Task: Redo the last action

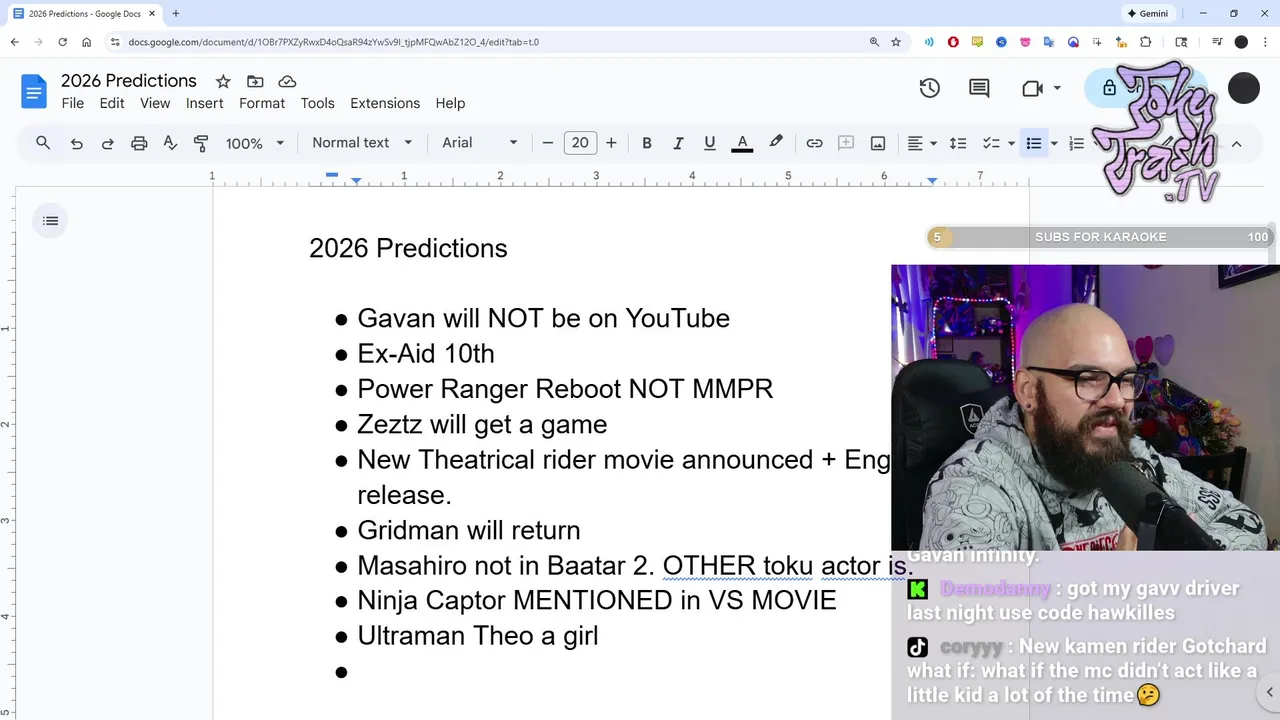Action: coord(107,143)
